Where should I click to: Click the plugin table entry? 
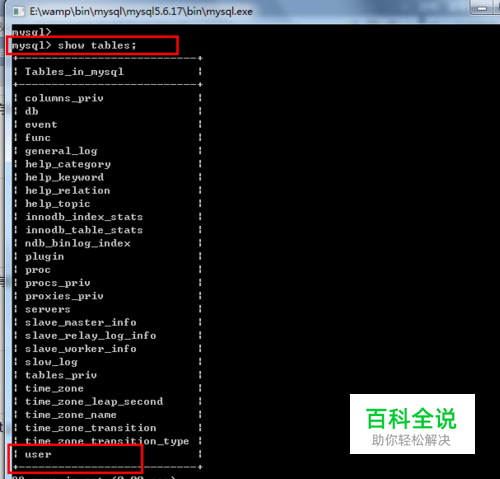[44, 257]
